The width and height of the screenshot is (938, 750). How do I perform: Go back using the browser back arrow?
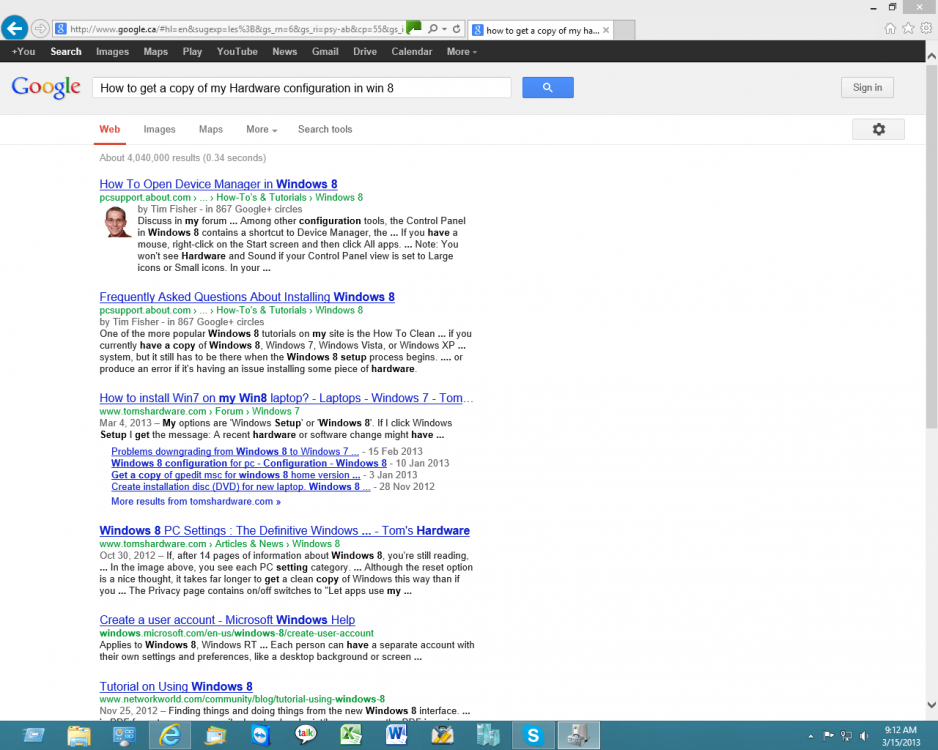(14, 28)
